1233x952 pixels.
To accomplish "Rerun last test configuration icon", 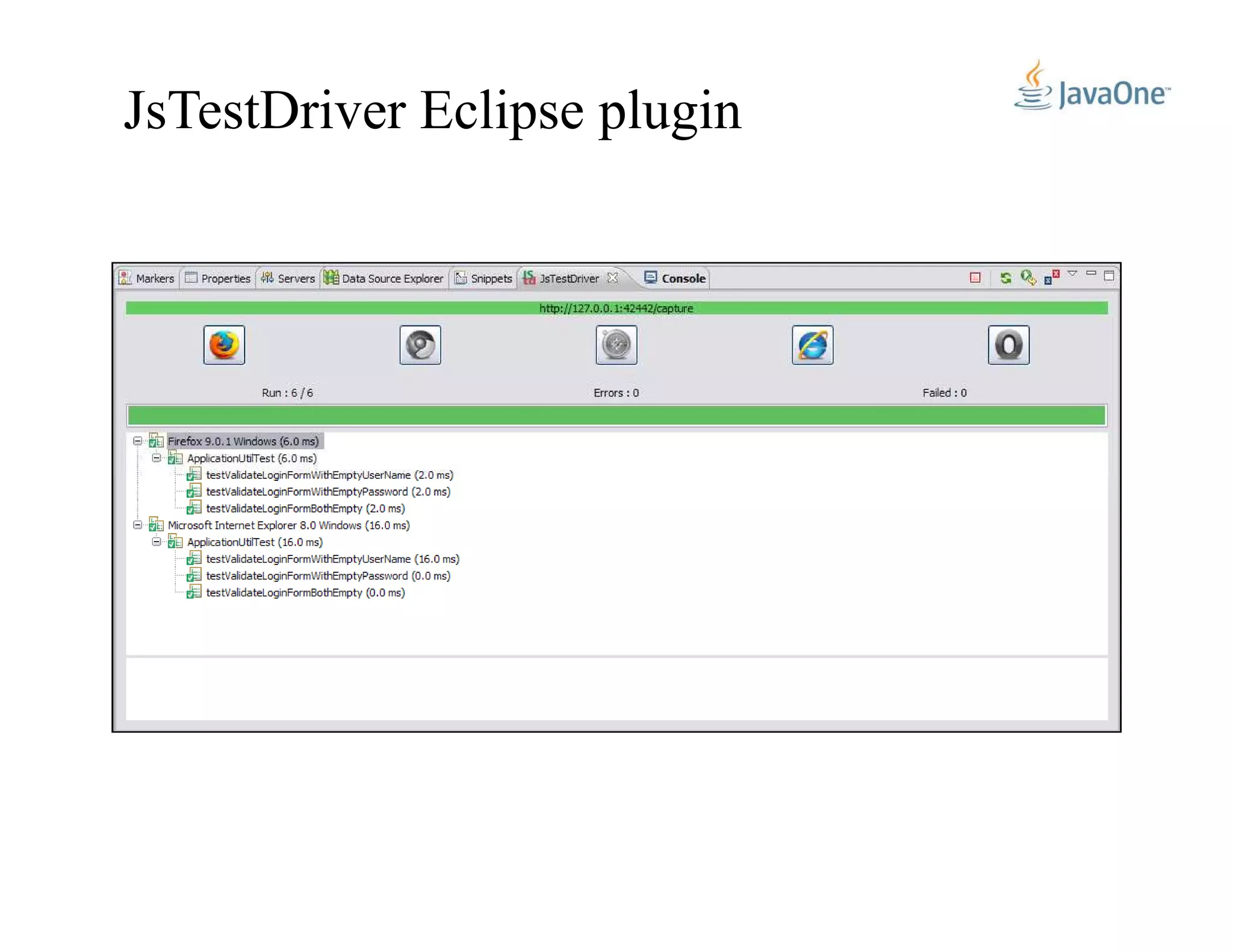I will coord(1028,278).
